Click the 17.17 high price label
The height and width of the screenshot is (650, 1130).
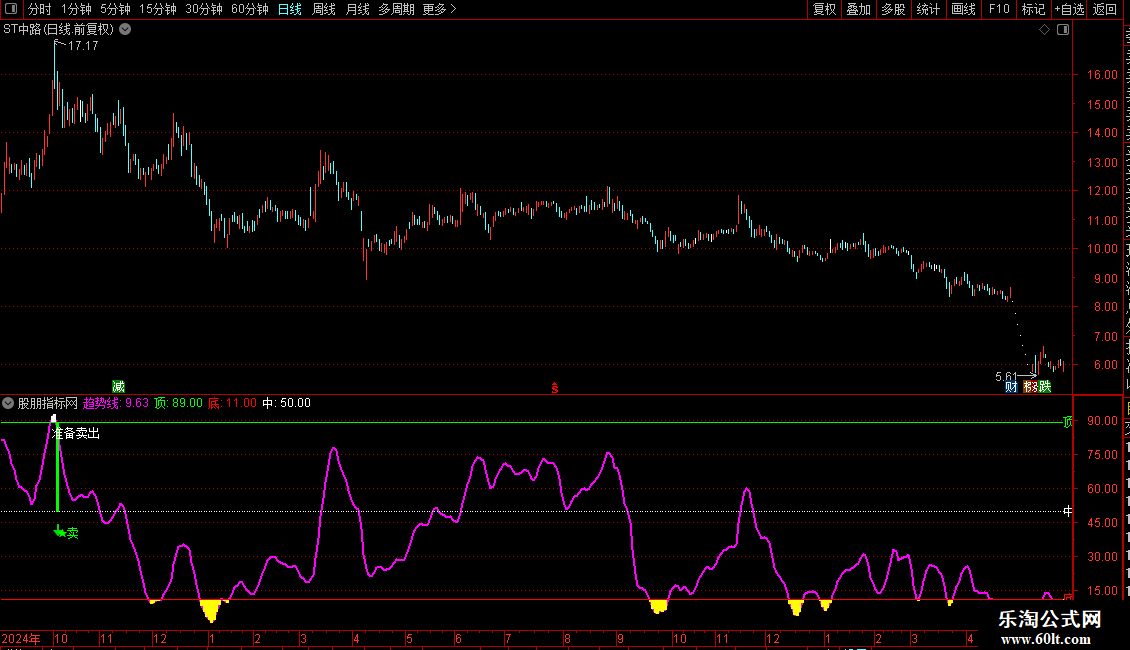83,45
